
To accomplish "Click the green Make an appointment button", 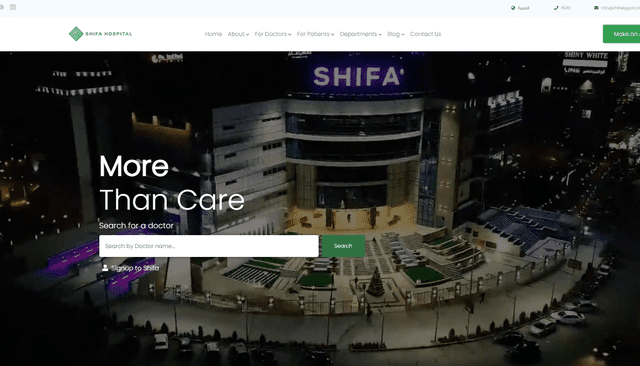I will pos(622,34).
